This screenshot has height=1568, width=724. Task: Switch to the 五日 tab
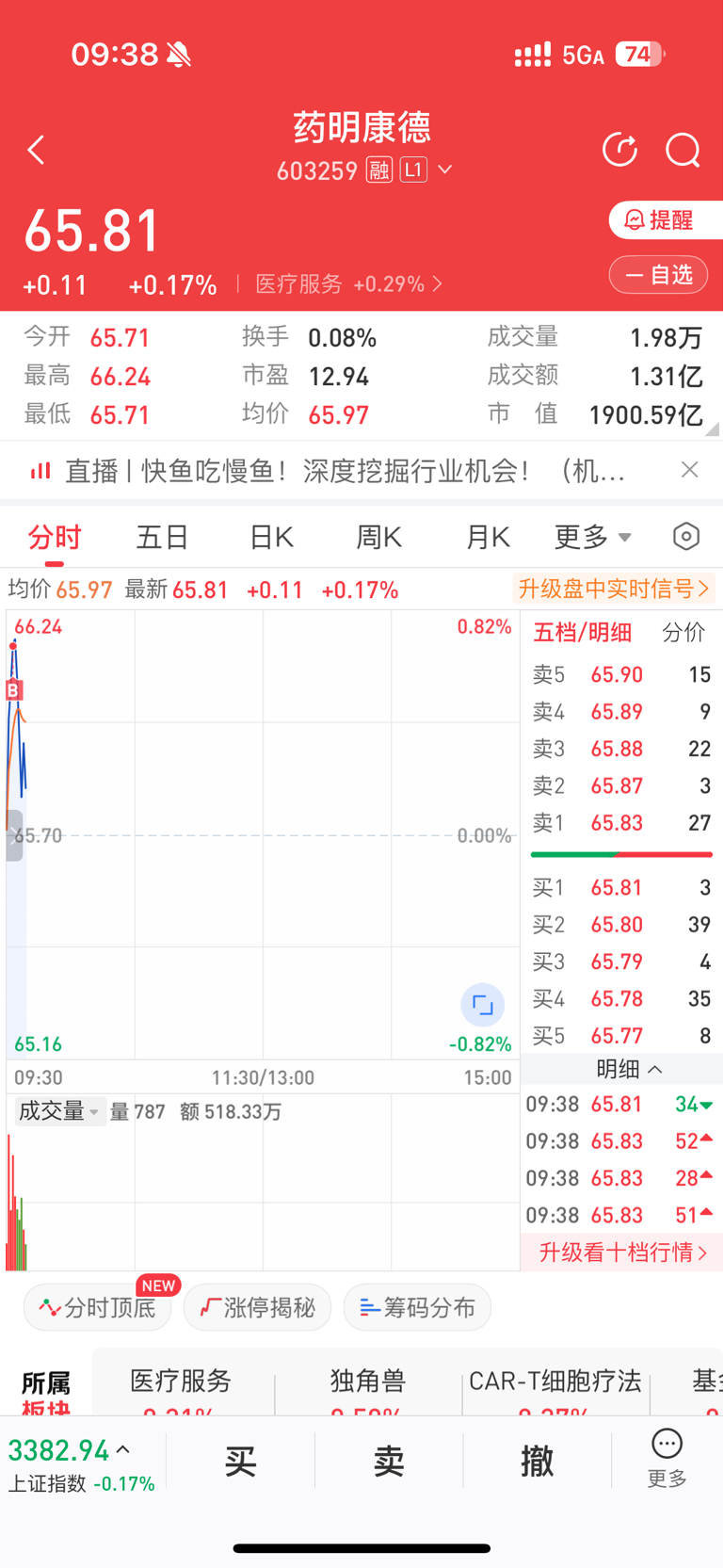coord(163,538)
